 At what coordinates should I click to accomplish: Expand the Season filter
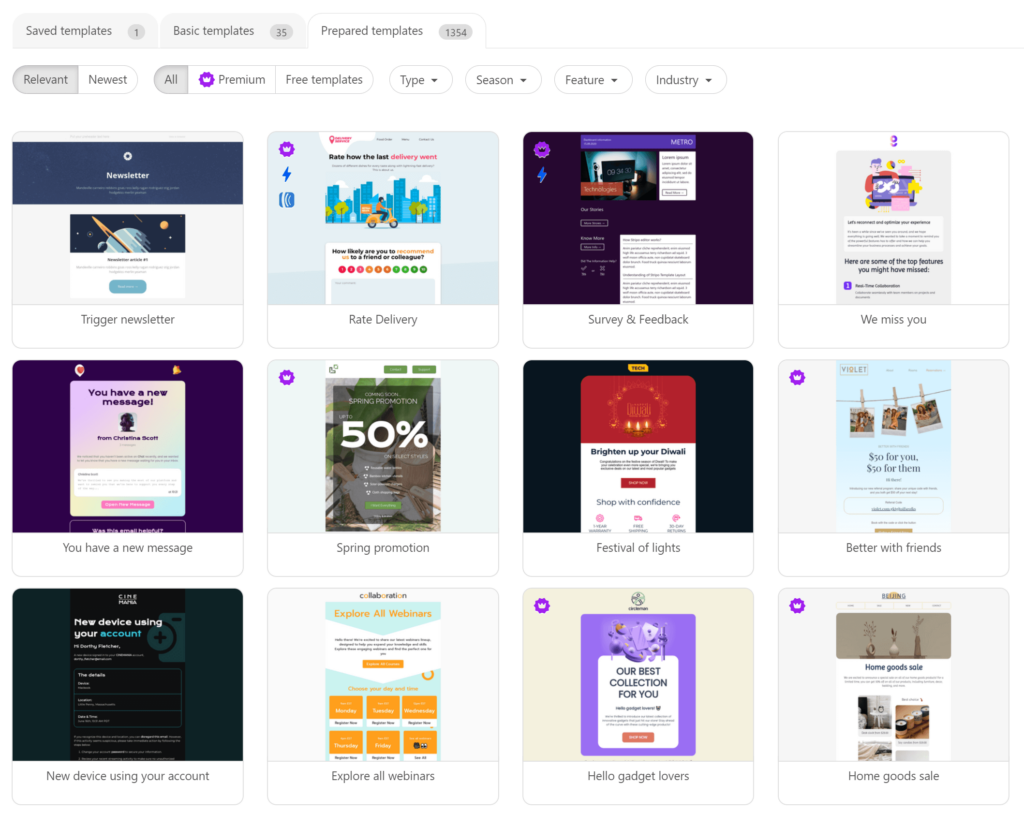tap(503, 79)
